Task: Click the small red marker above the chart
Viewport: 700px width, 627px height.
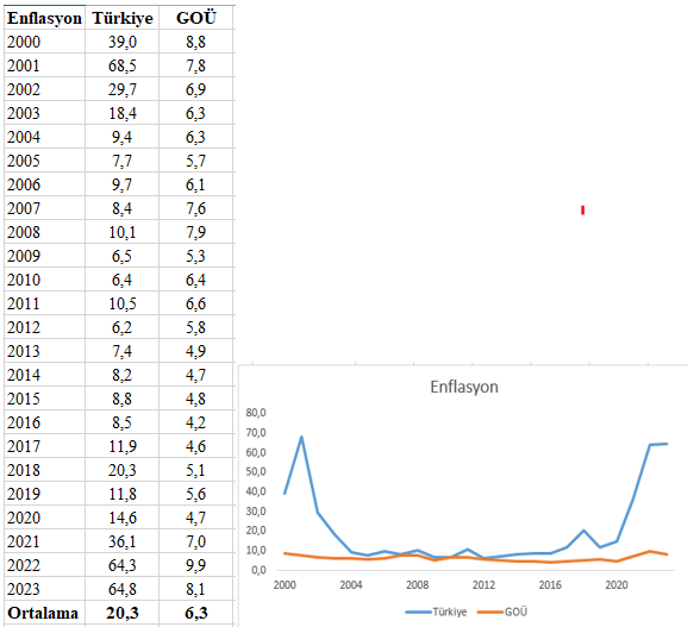Action: click(582, 210)
